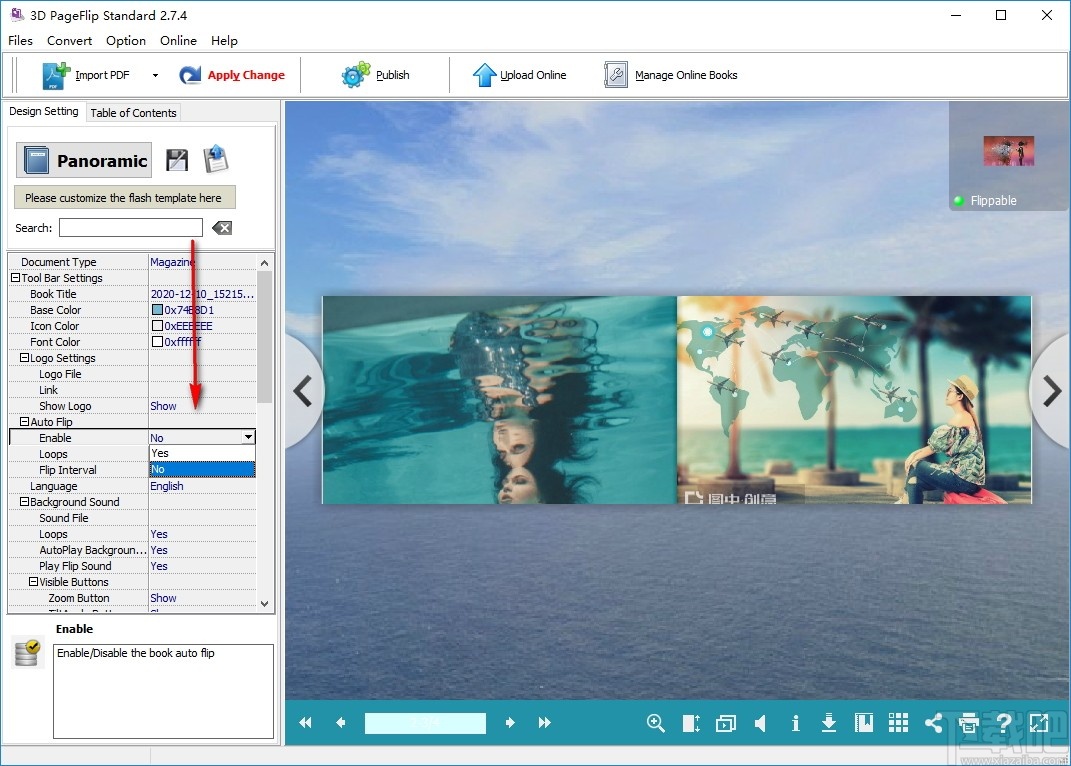Select the Logo File row
The width and height of the screenshot is (1071, 766).
133,374
